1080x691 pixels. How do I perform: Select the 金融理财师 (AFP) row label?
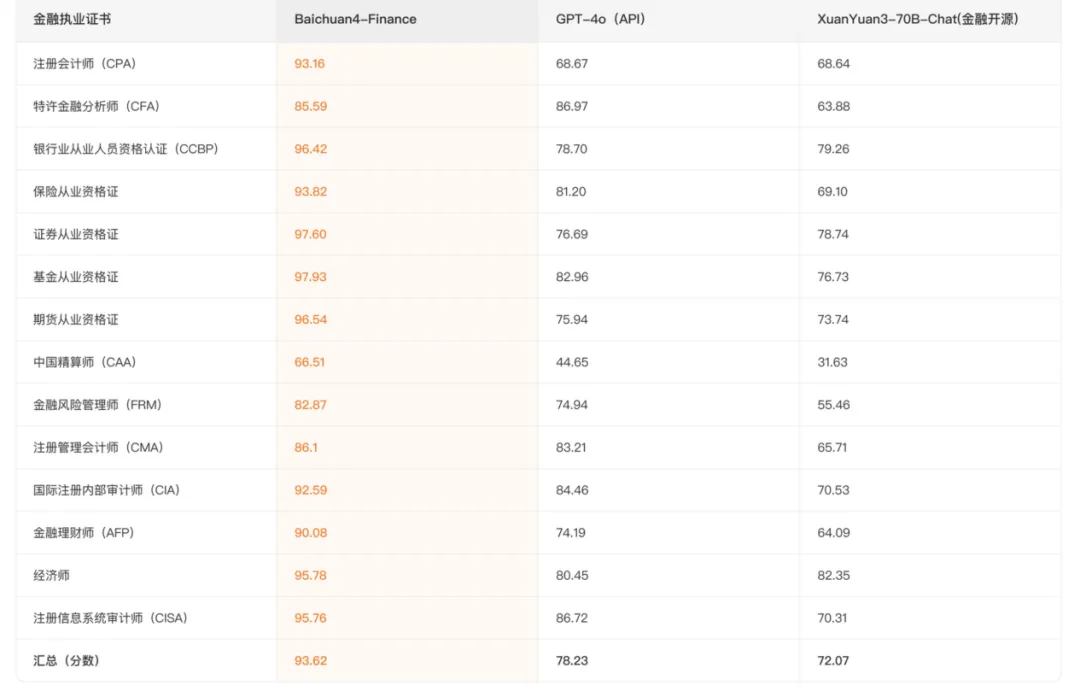84,533
